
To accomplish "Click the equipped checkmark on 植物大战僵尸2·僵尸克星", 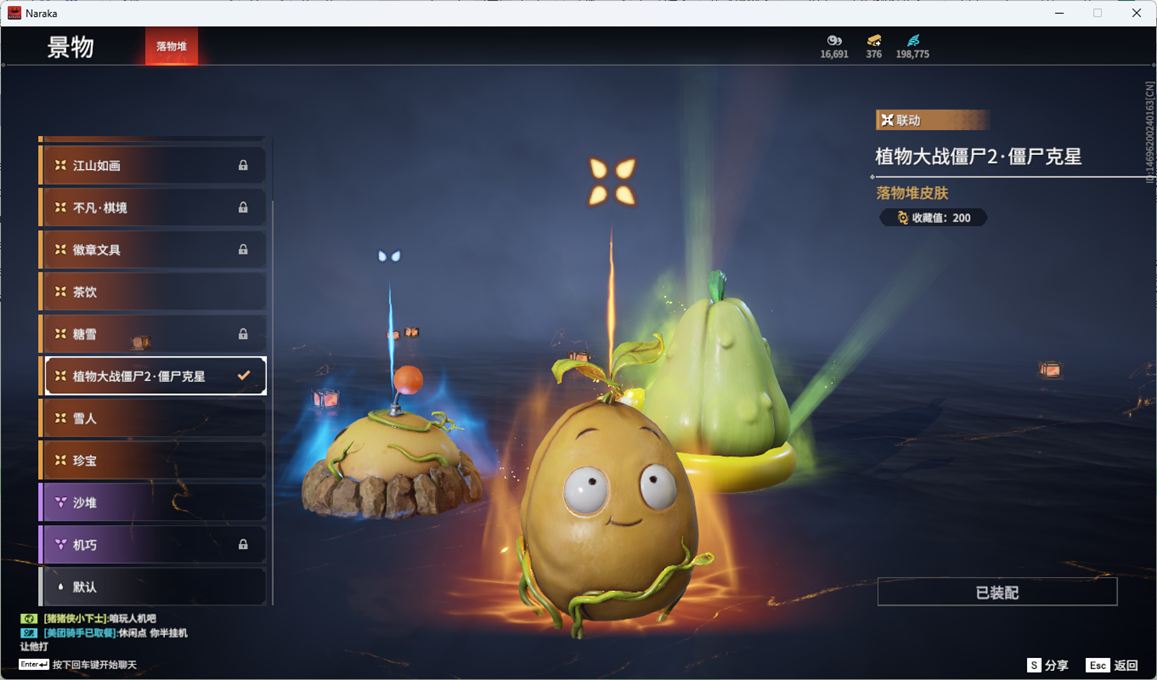I will click(243, 376).
